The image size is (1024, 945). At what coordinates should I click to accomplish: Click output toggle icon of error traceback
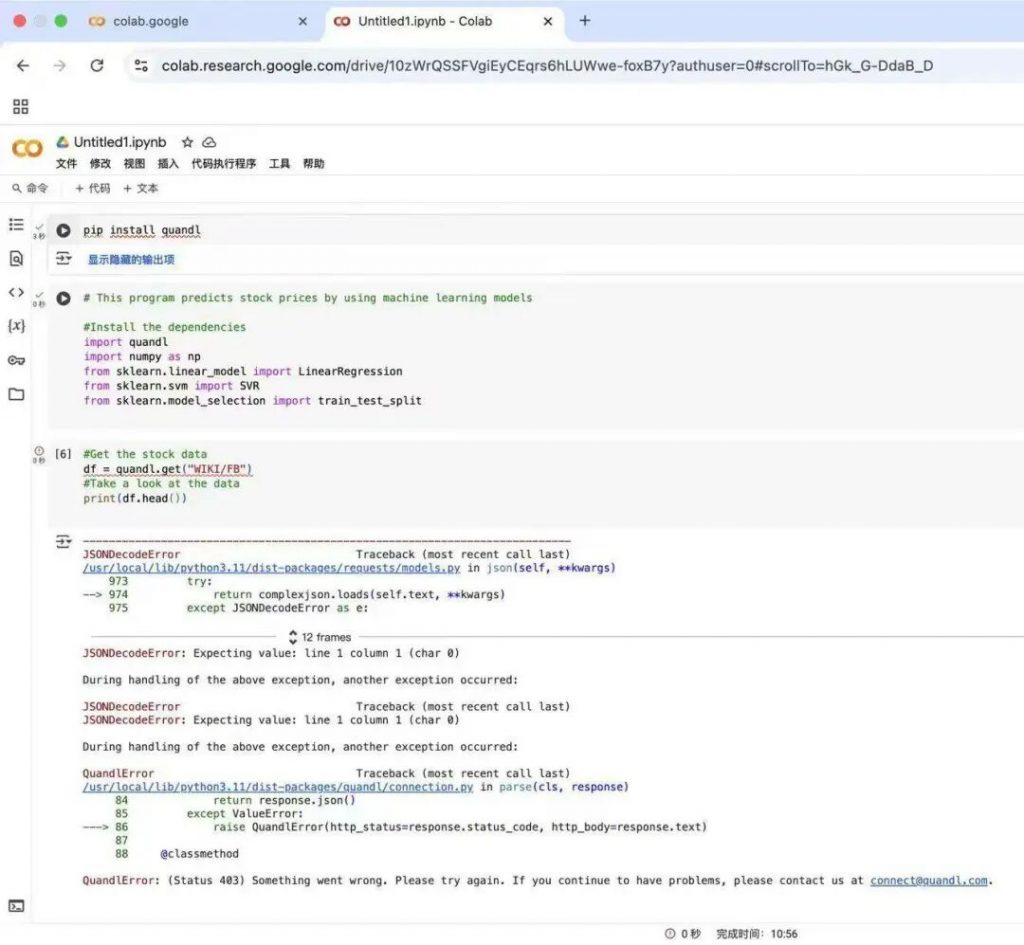(63, 541)
